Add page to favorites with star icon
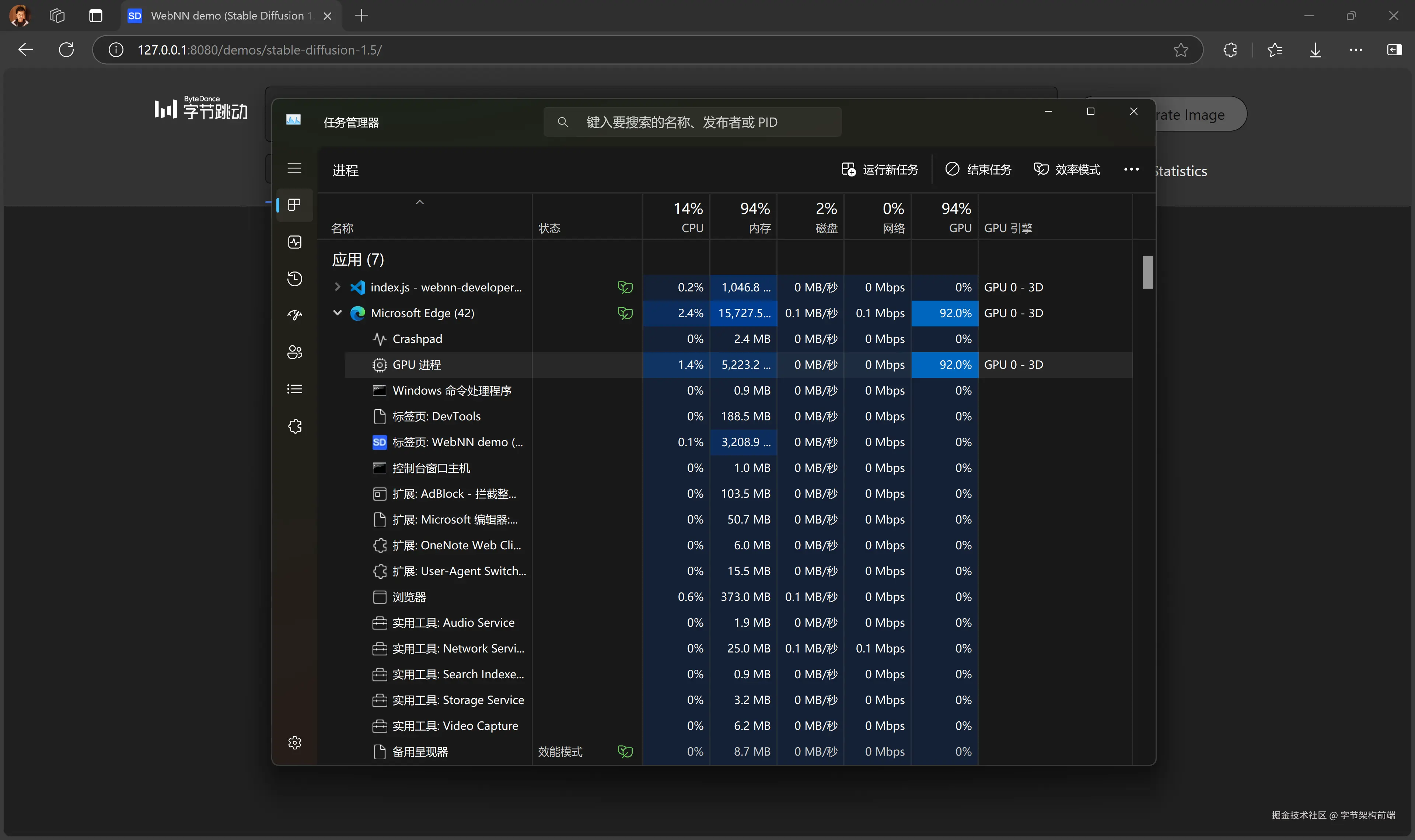1415x840 pixels. tap(1181, 50)
